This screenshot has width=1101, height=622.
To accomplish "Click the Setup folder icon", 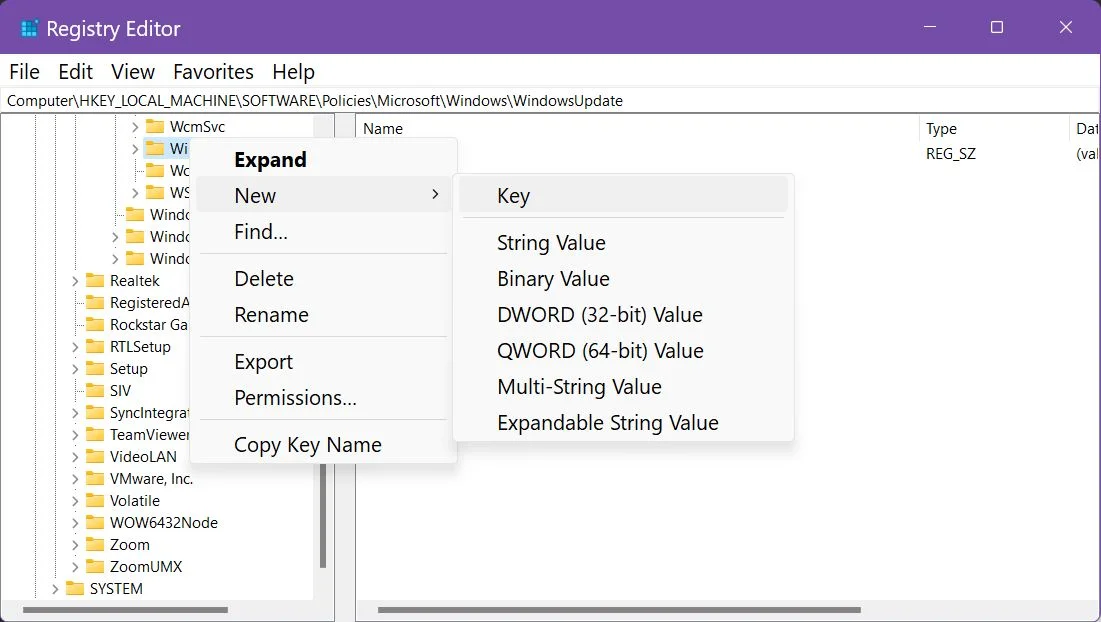I will (95, 369).
